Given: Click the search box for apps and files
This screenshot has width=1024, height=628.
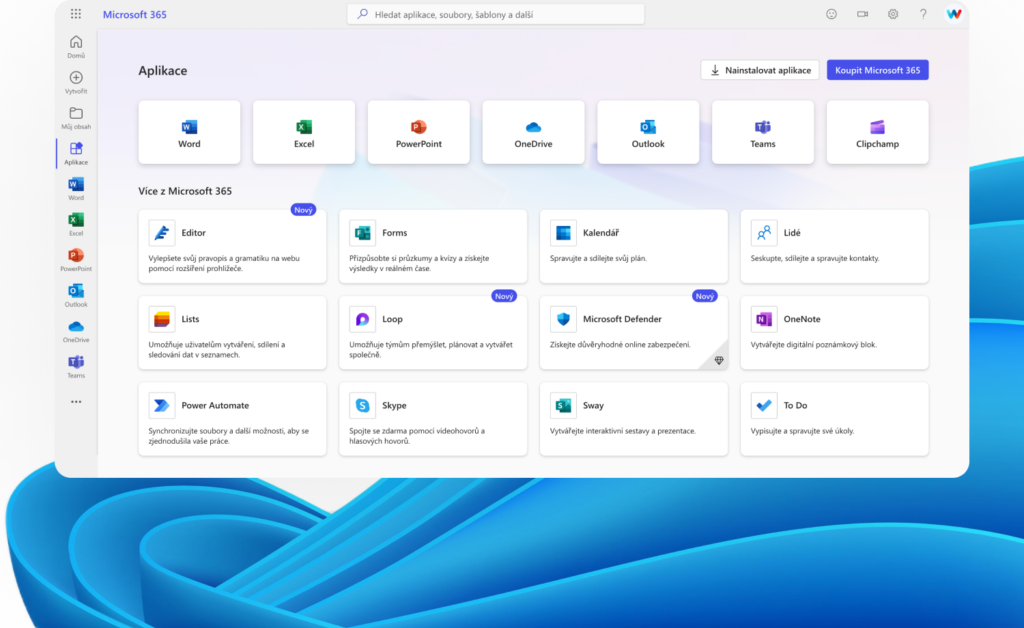Looking at the screenshot, I should (496, 14).
